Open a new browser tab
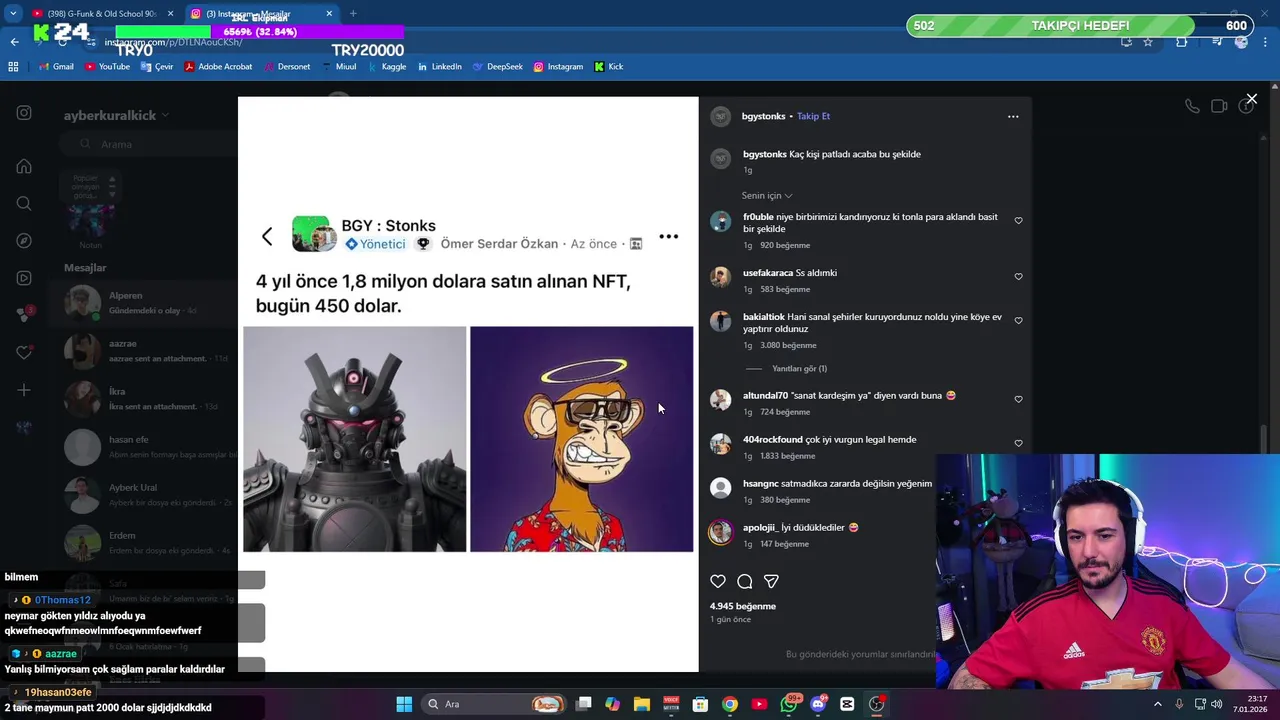The image size is (1280, 720). pyautogui.click(x=352, y=13)
